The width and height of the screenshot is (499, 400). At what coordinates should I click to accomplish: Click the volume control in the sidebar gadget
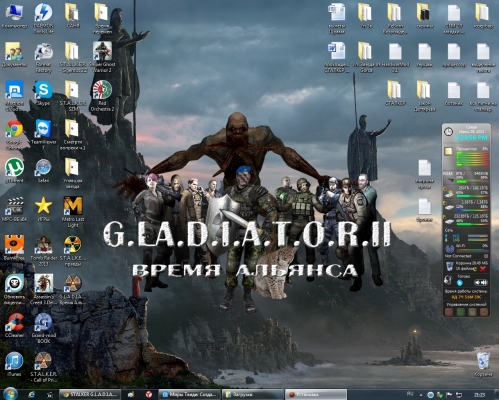pyautogui.click(x=481, y=282)
